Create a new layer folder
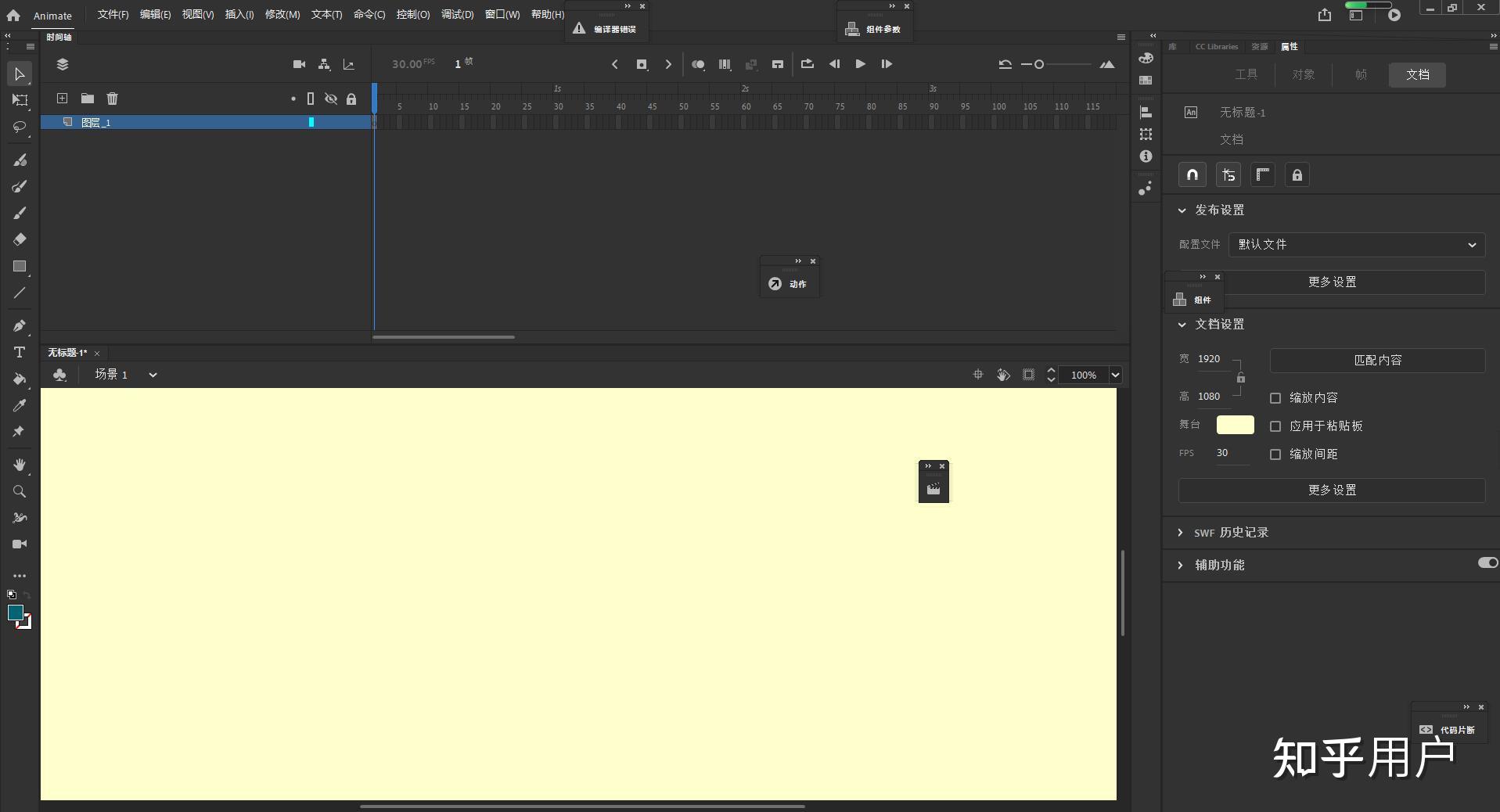 [x=88, y=99]
